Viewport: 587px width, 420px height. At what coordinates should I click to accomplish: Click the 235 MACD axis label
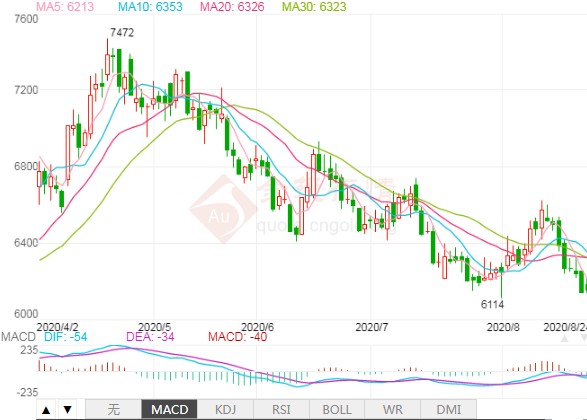click(x=29, y=350)
